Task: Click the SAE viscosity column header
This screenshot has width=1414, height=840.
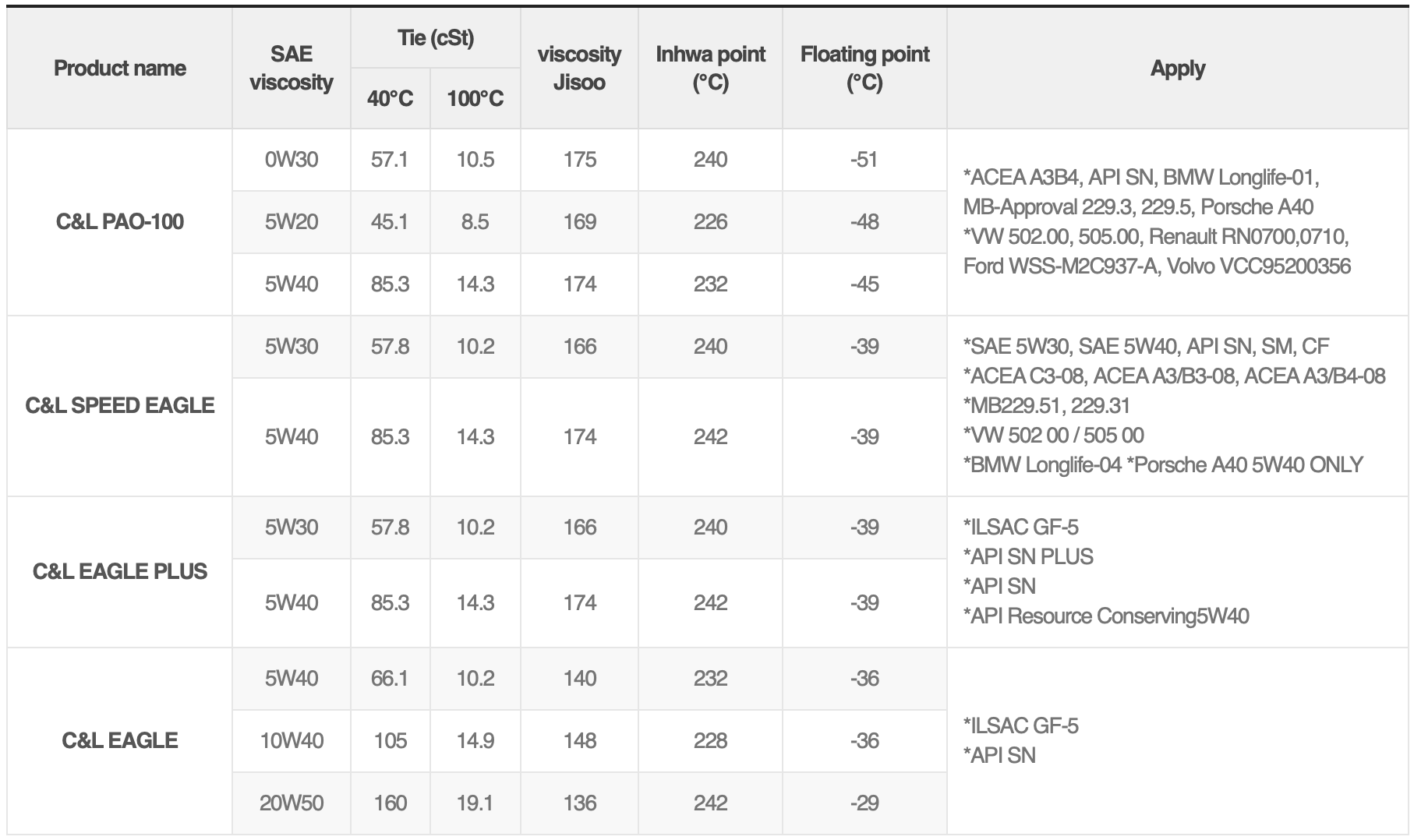Action: (x=292, y=69)
